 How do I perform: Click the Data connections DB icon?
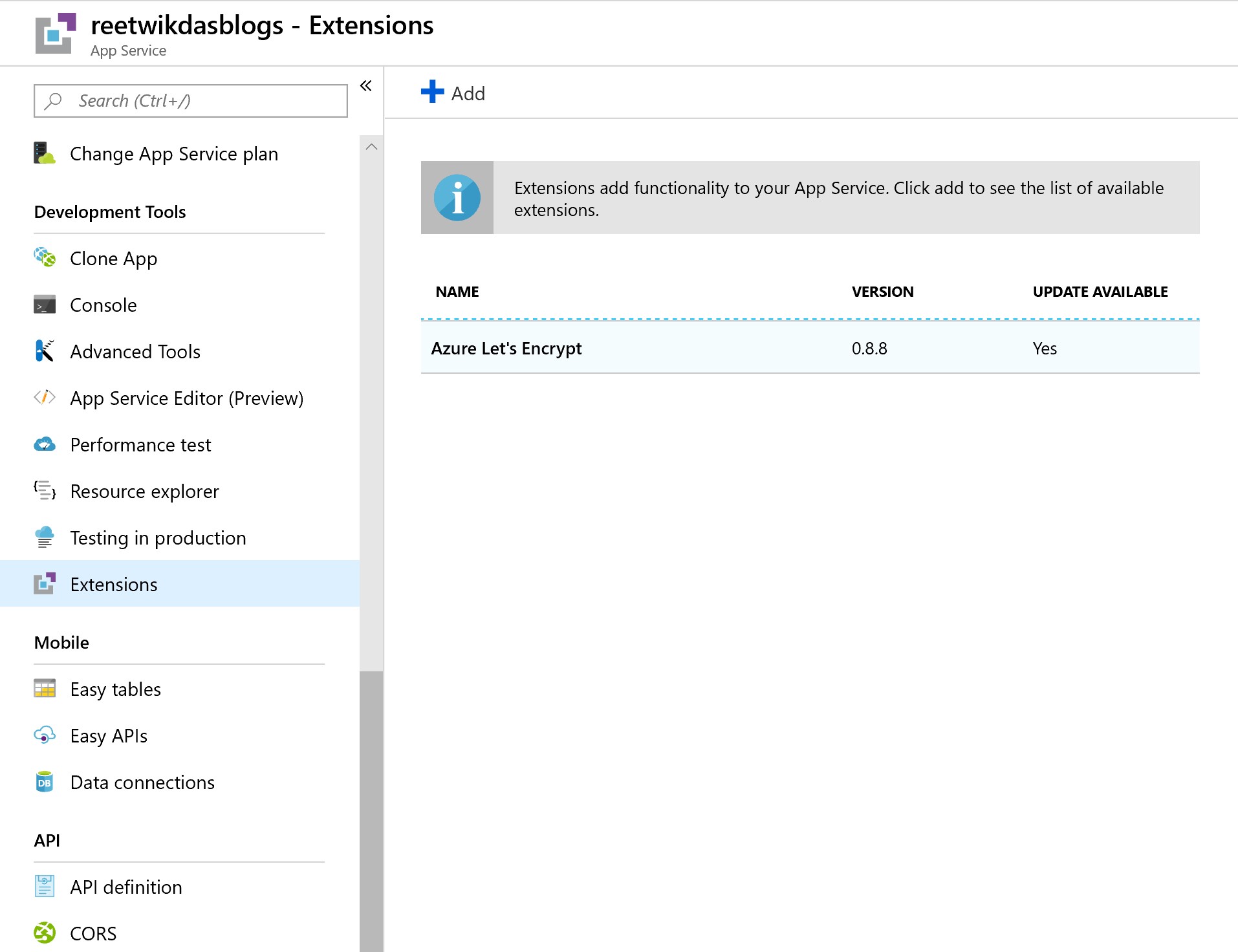tap(45, 782)
